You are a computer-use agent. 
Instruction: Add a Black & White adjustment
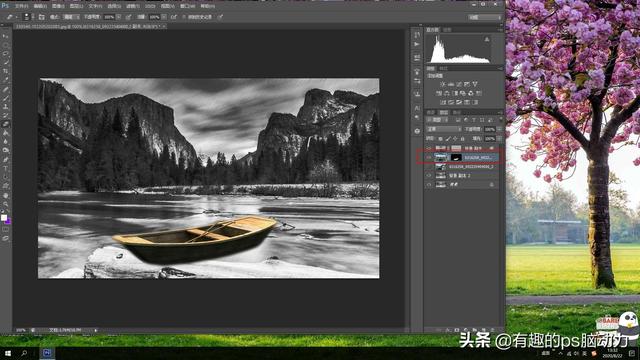click(455, 93)
